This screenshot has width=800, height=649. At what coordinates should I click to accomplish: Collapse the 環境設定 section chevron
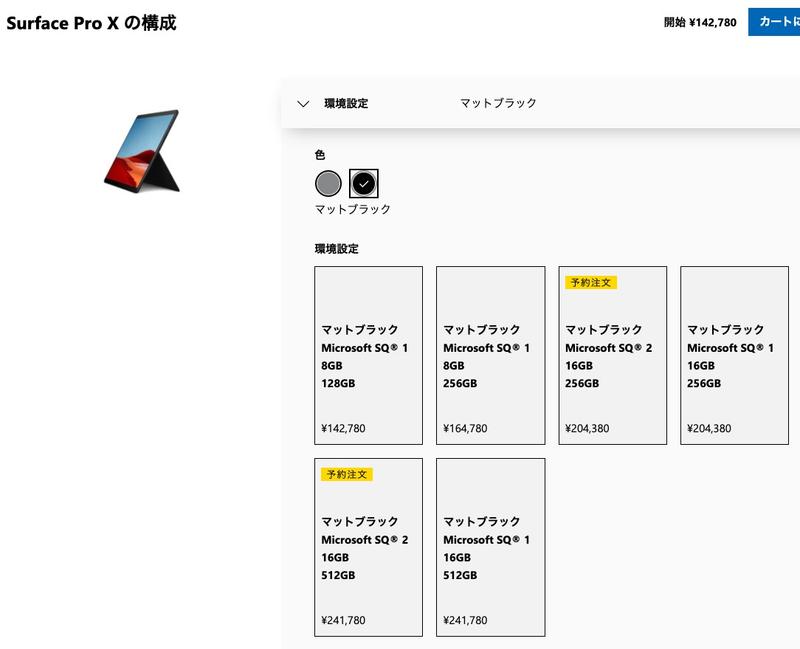pos(303,104)
